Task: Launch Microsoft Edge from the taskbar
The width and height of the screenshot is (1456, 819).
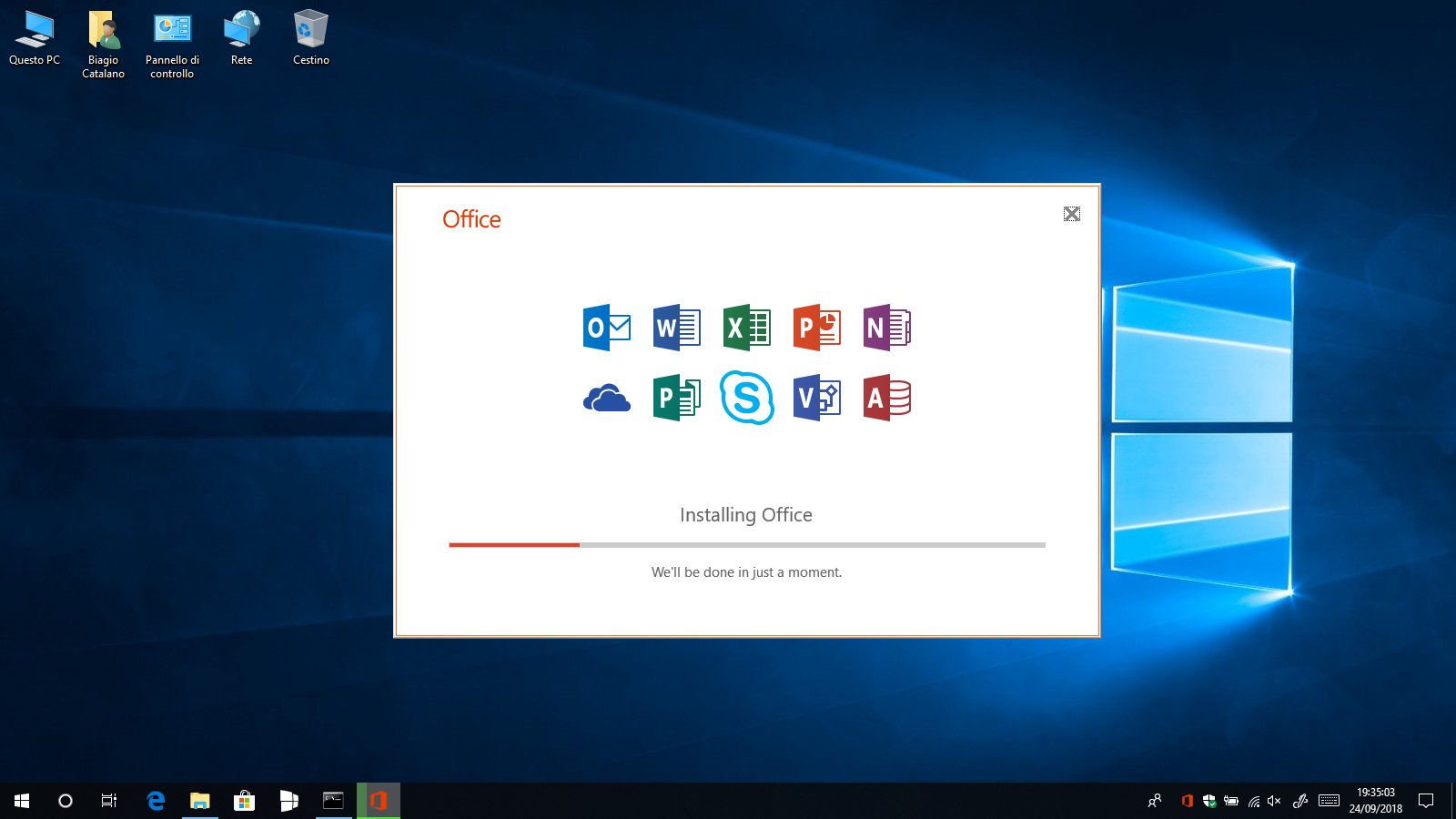Action: pyautogui.click(x=156, y=801)
